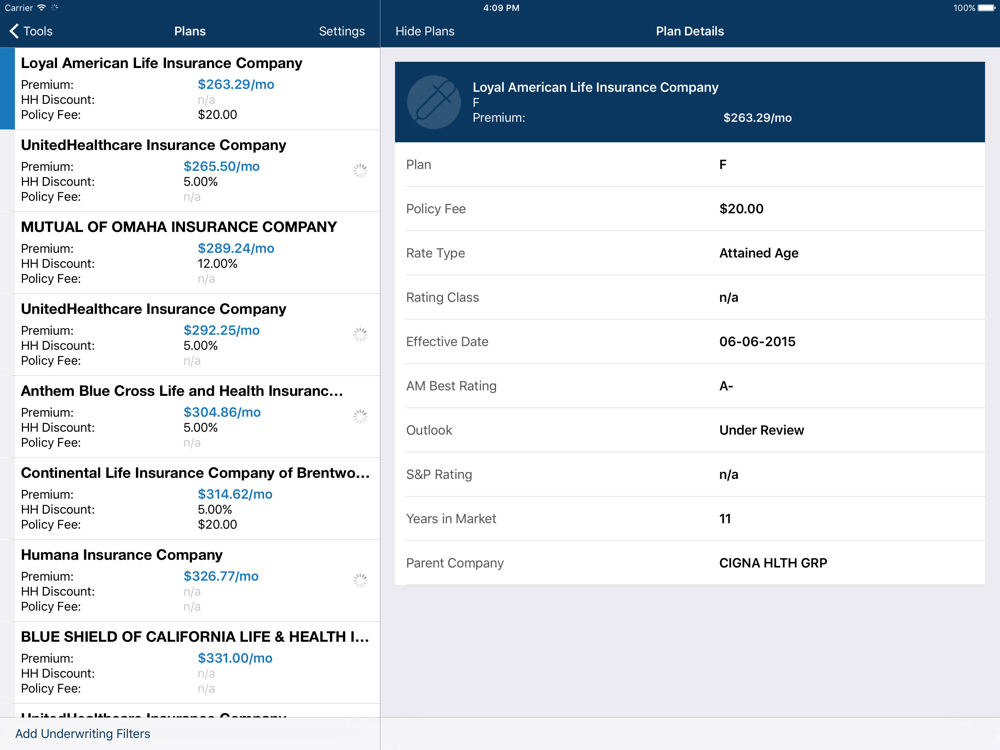Tap the Outlook Under Review value

coord(761,430)
